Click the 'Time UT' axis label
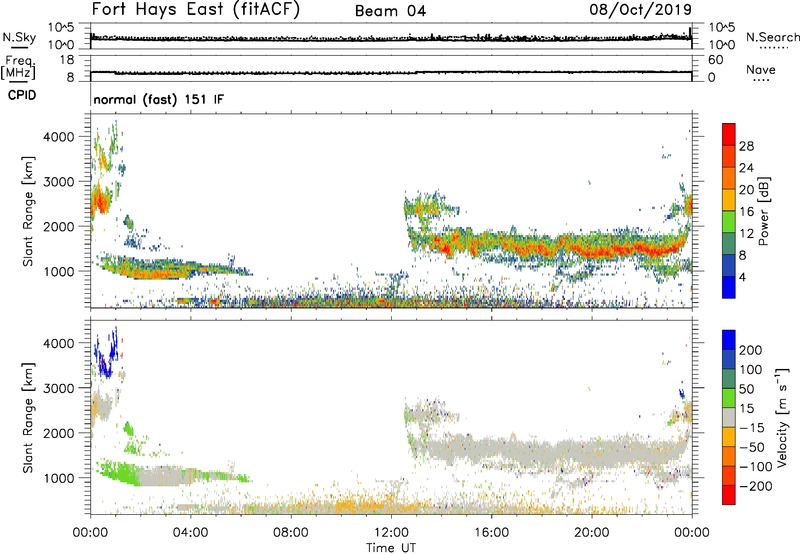 391,548
